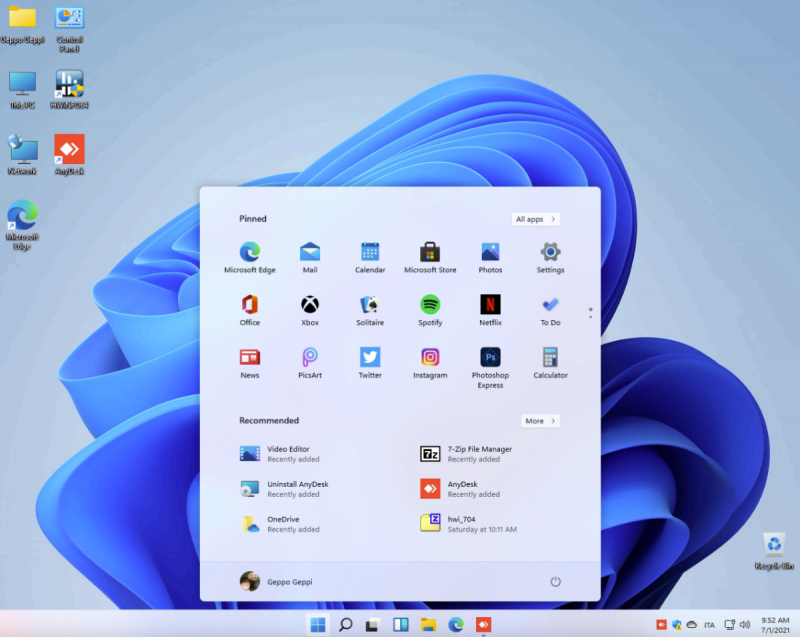Open Search from the taskbar

345,625
